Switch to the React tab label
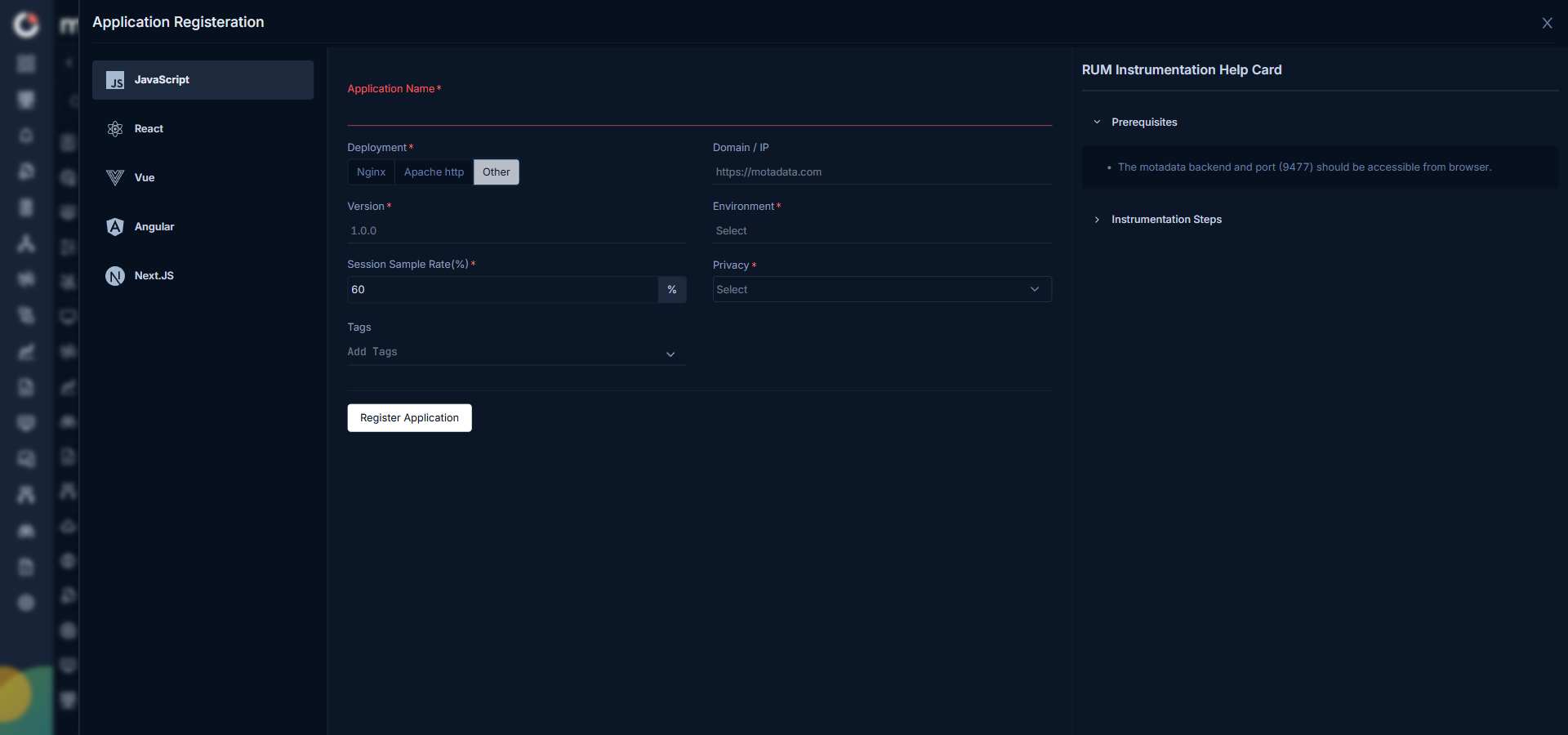Image resolution: width=1568 pixels, height=735 pixels. click(x=149, y=129)
